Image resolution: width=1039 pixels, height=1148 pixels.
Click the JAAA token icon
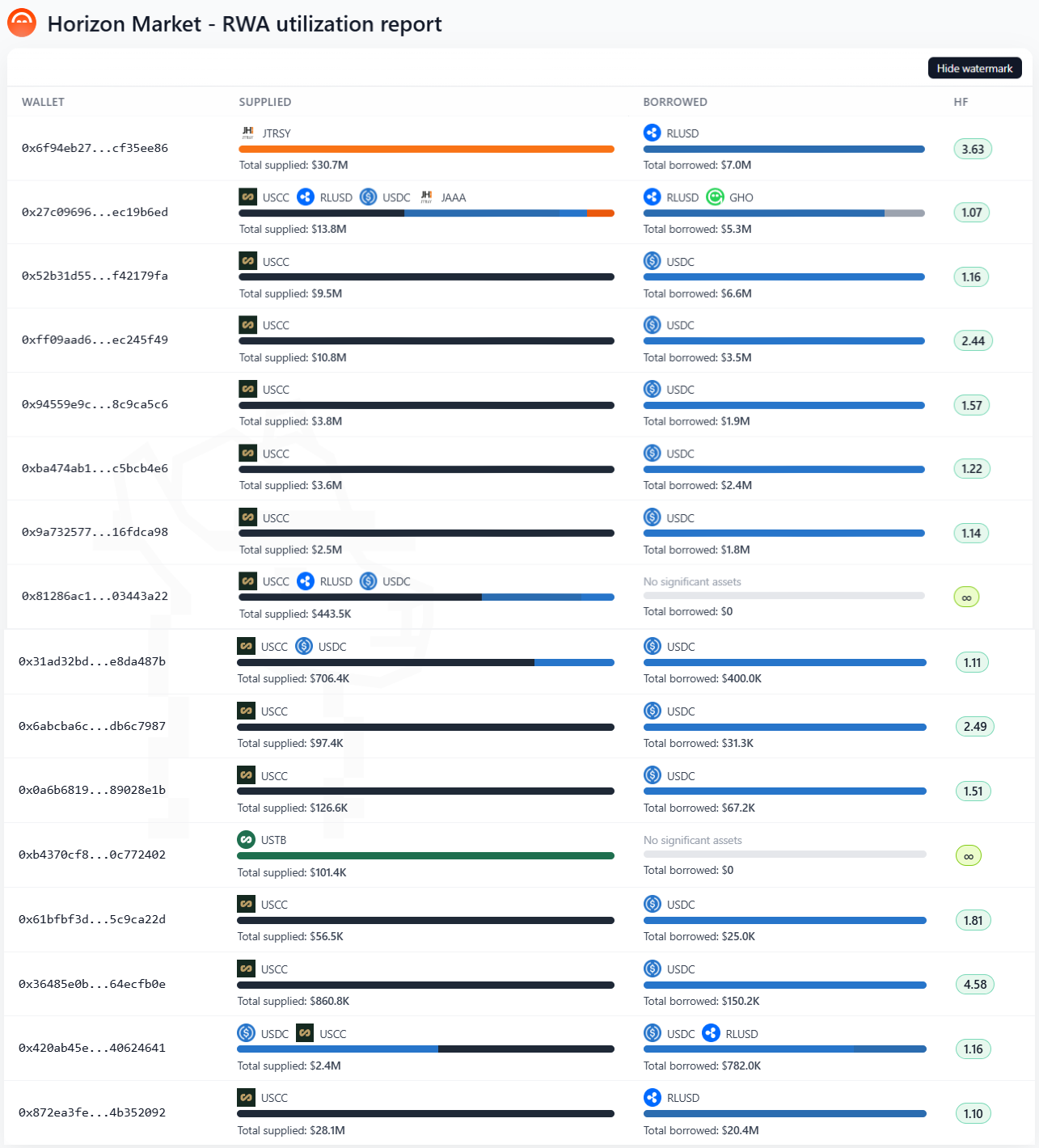tap(427, 197)
